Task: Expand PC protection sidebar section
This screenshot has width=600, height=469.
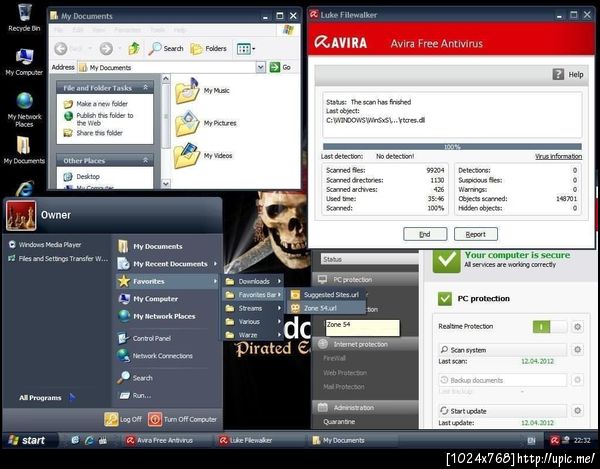Action: 365,280
